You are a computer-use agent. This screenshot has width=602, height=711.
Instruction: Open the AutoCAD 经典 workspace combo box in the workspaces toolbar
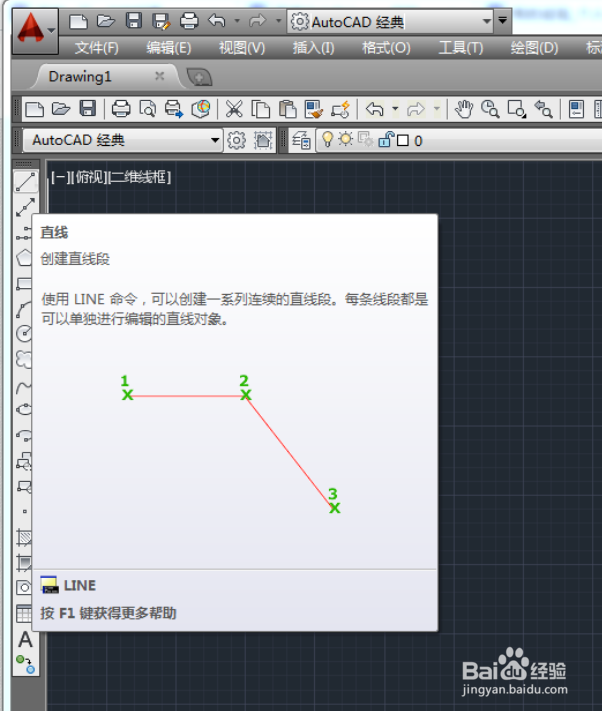122,140
